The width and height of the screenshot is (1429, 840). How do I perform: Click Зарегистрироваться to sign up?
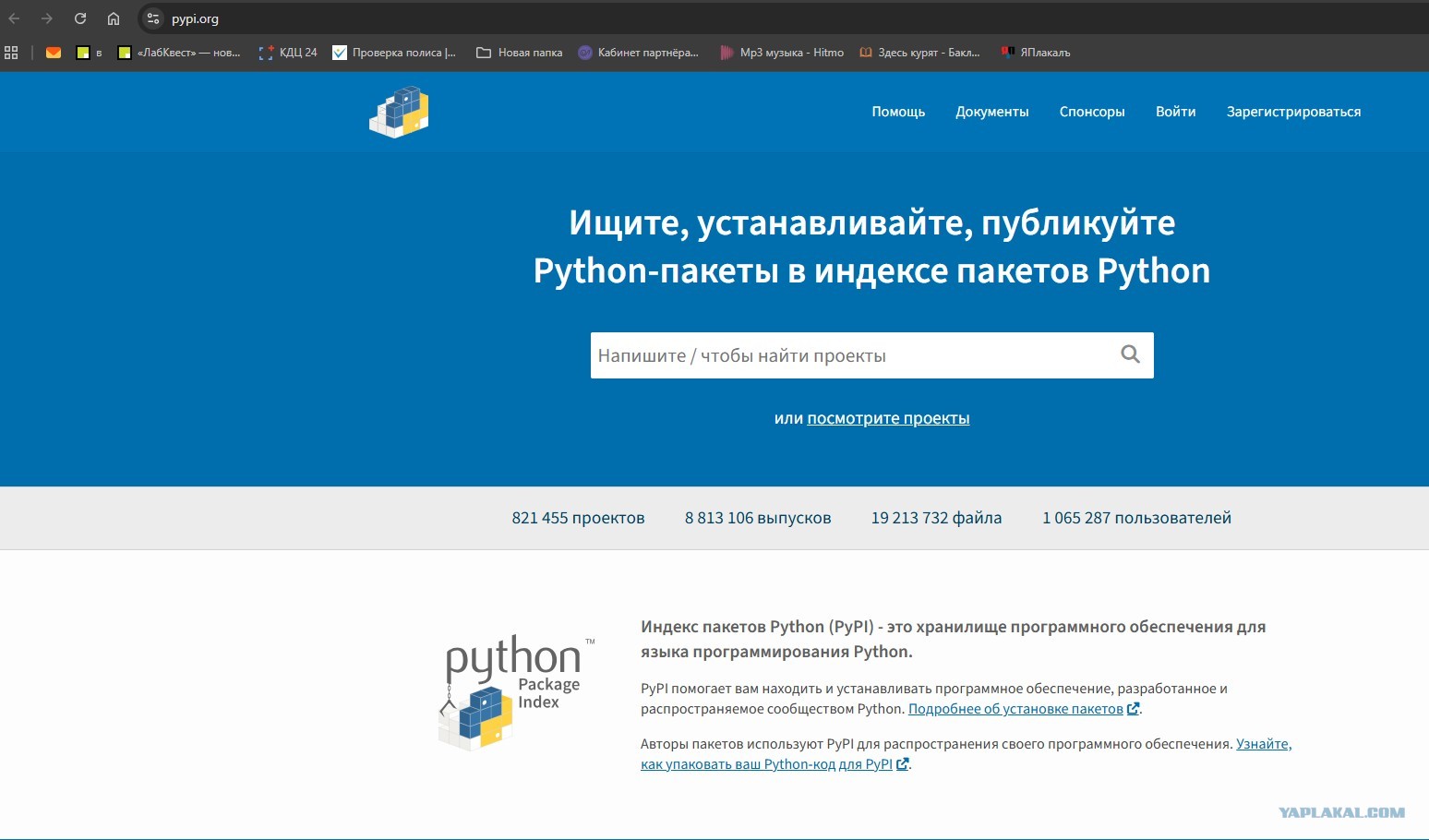pyautogui.click(x=1293, y=112)
